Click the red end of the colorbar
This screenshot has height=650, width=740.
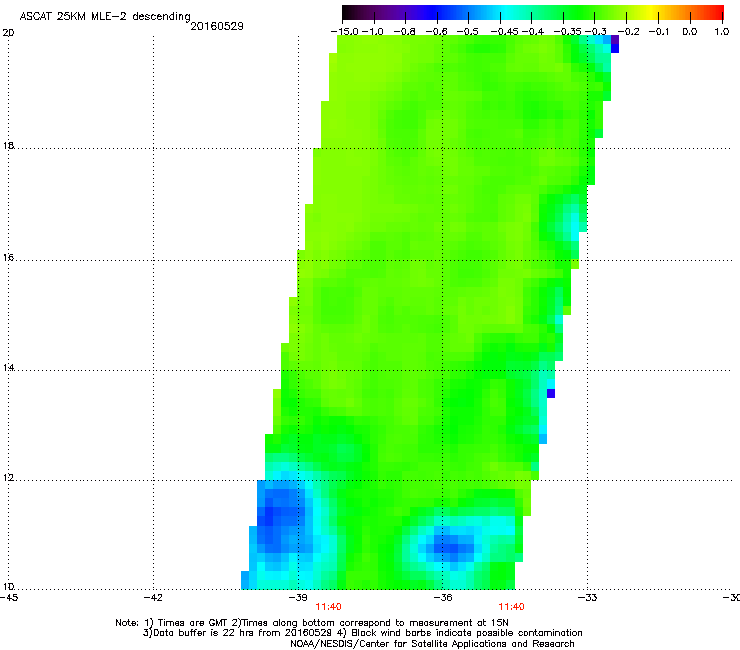tap(717, 13)
